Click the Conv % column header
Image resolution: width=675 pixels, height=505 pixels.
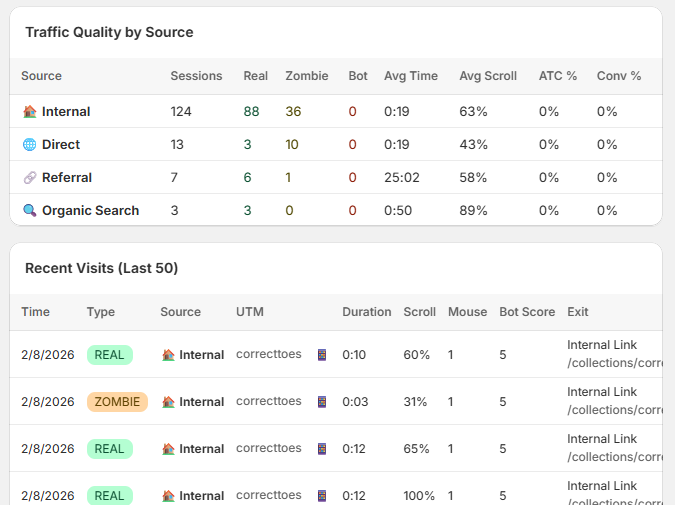(618, 76)
